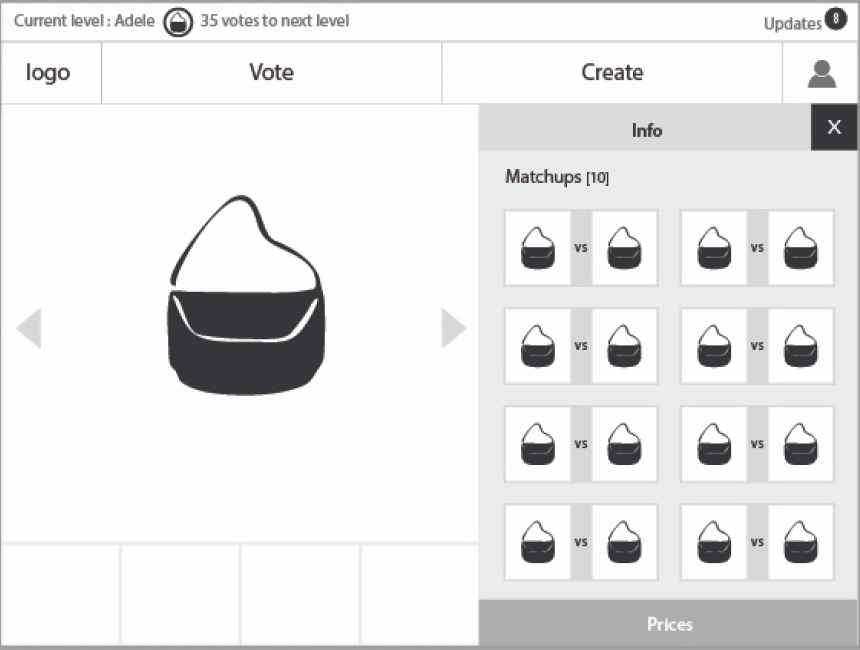Expand the Prices section
860x650 pixels.
pos(668,624)
